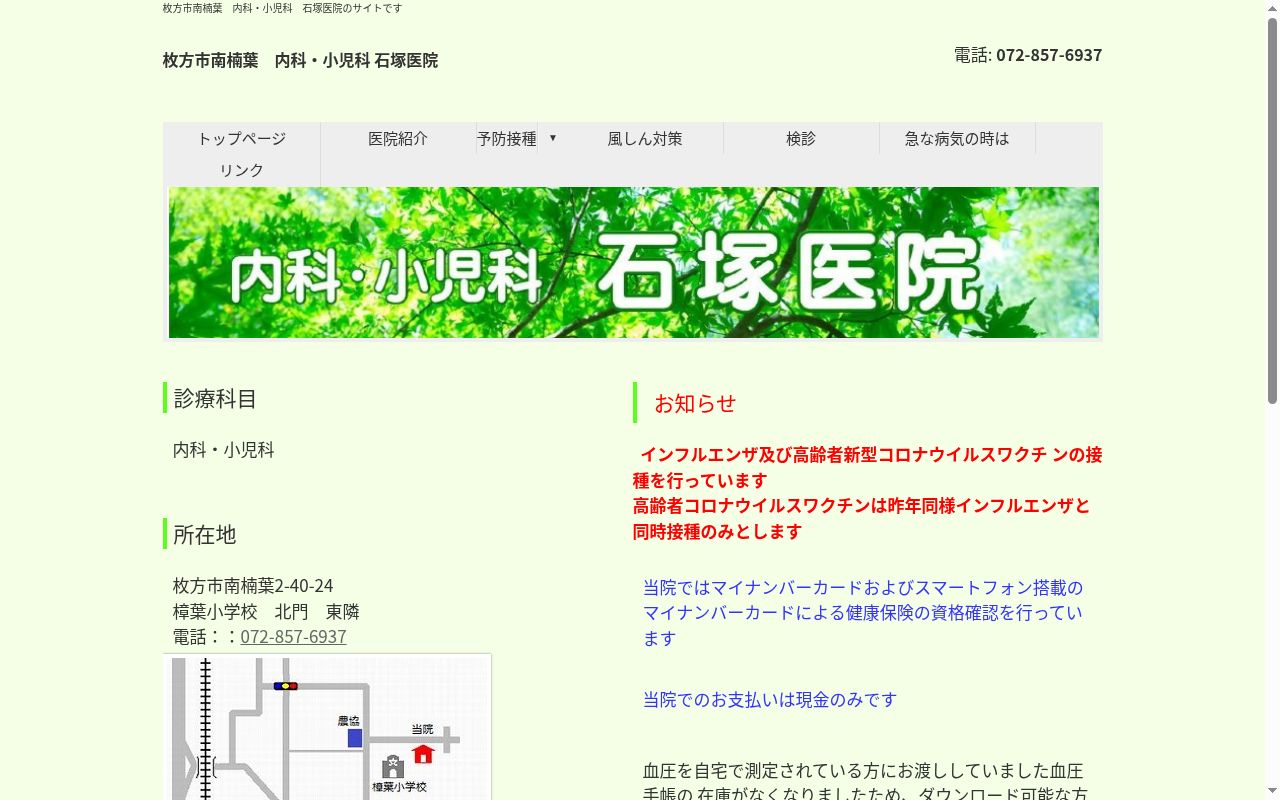
Task: Click the 072-857-6937 phone link under 所在地
Action: click(293, 637)
